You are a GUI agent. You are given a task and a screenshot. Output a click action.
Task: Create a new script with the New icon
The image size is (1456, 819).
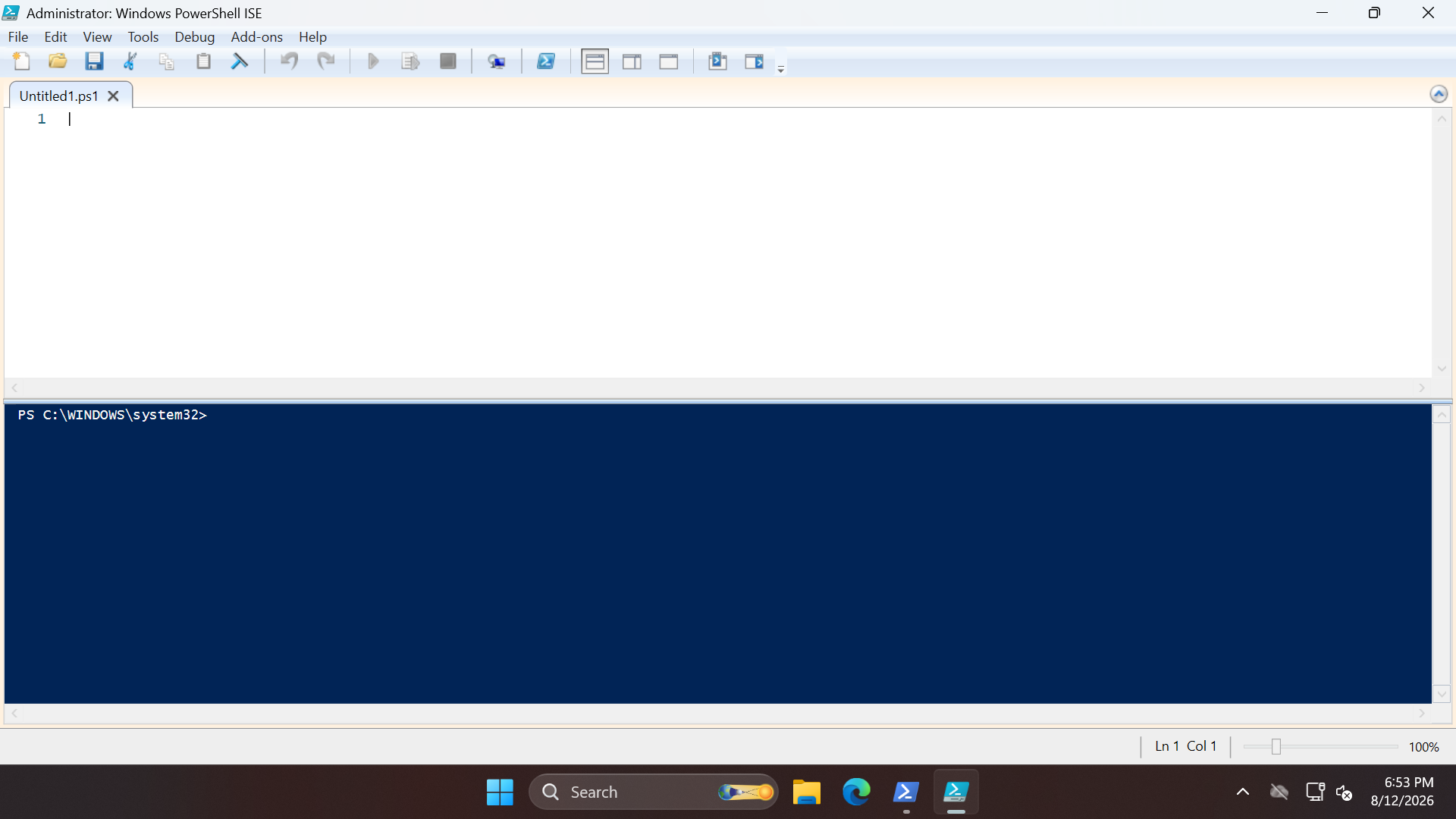point(21,61)
